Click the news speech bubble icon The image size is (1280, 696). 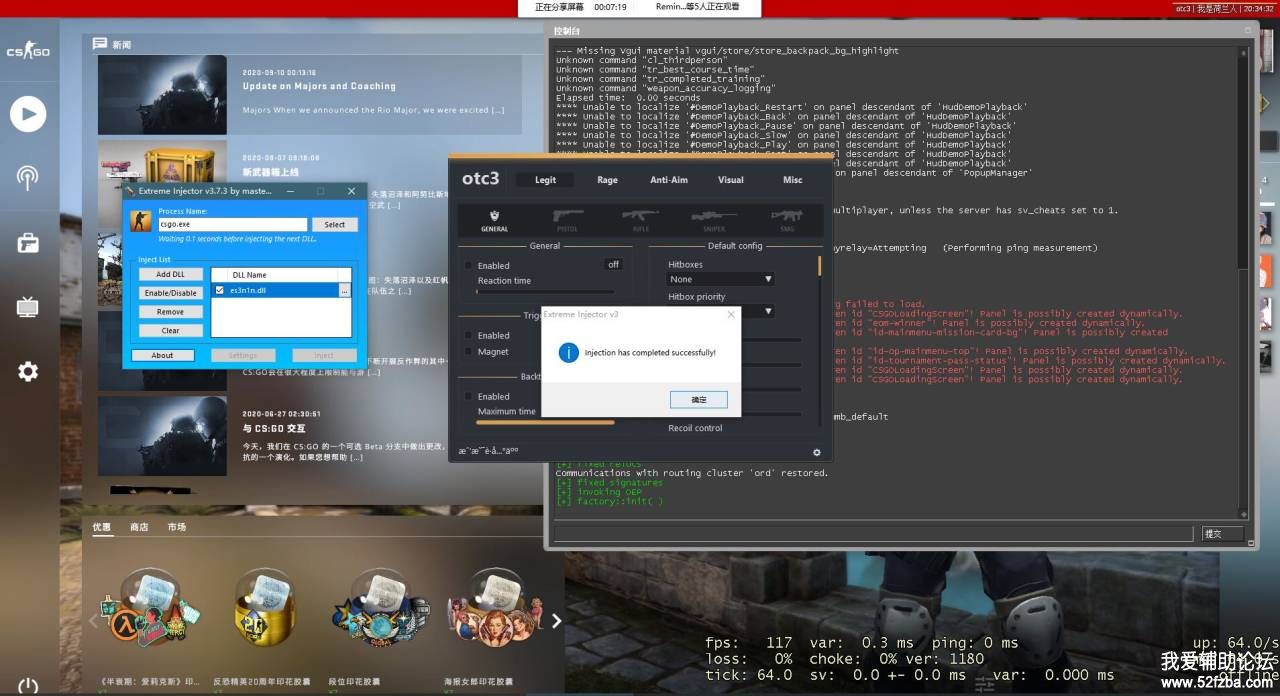[100, 44]
